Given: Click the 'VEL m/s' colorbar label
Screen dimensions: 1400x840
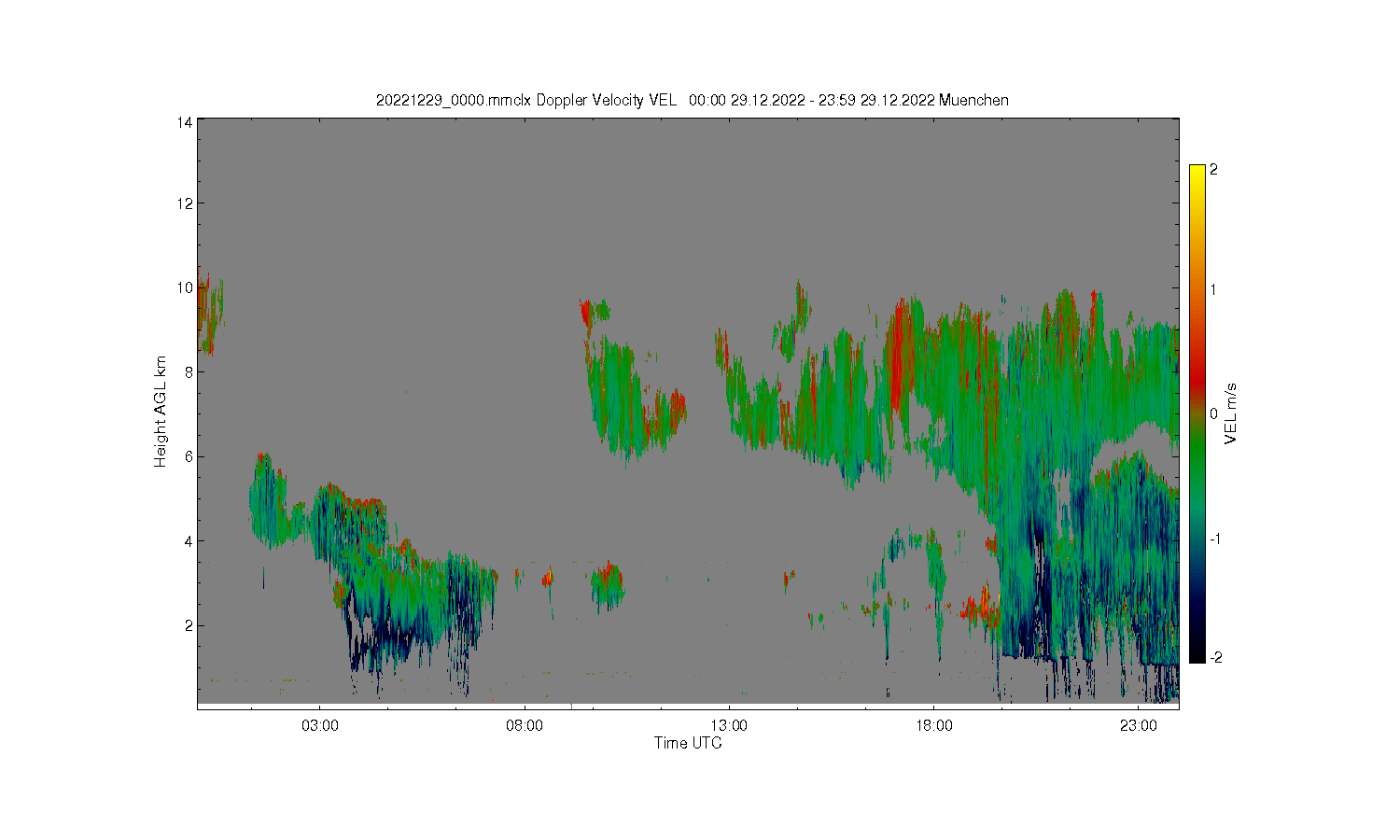Looking at the screenshot, I should (x=1230, y=413).
